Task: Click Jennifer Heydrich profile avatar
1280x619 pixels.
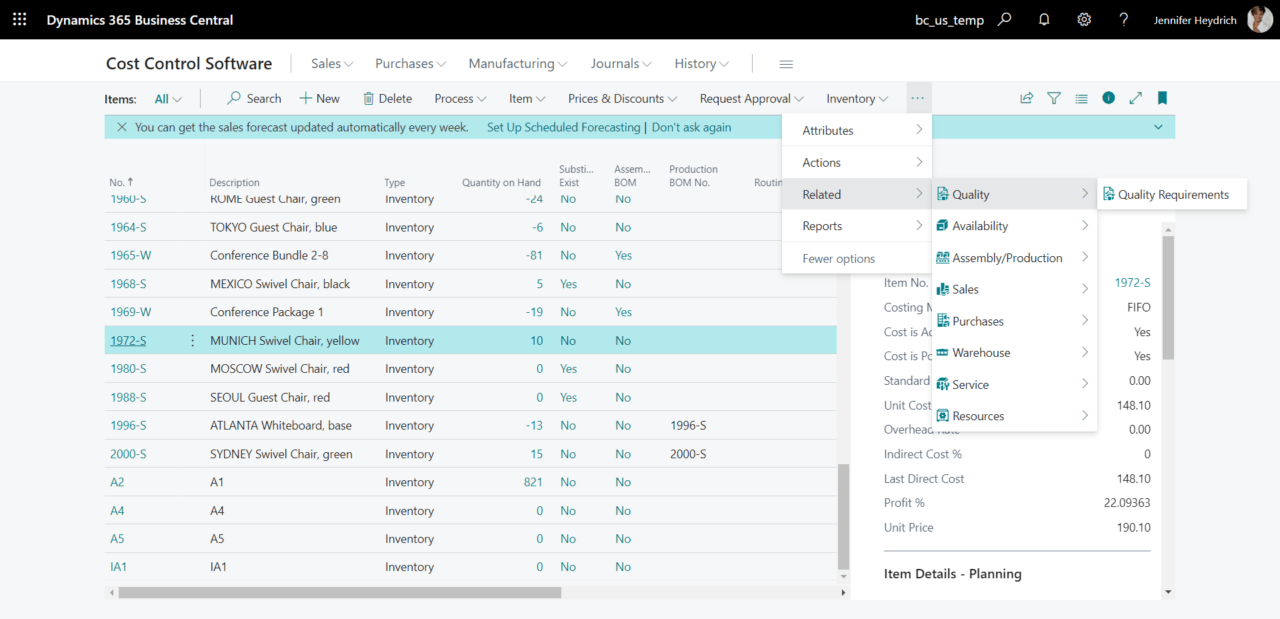Action: (1260, 20)
